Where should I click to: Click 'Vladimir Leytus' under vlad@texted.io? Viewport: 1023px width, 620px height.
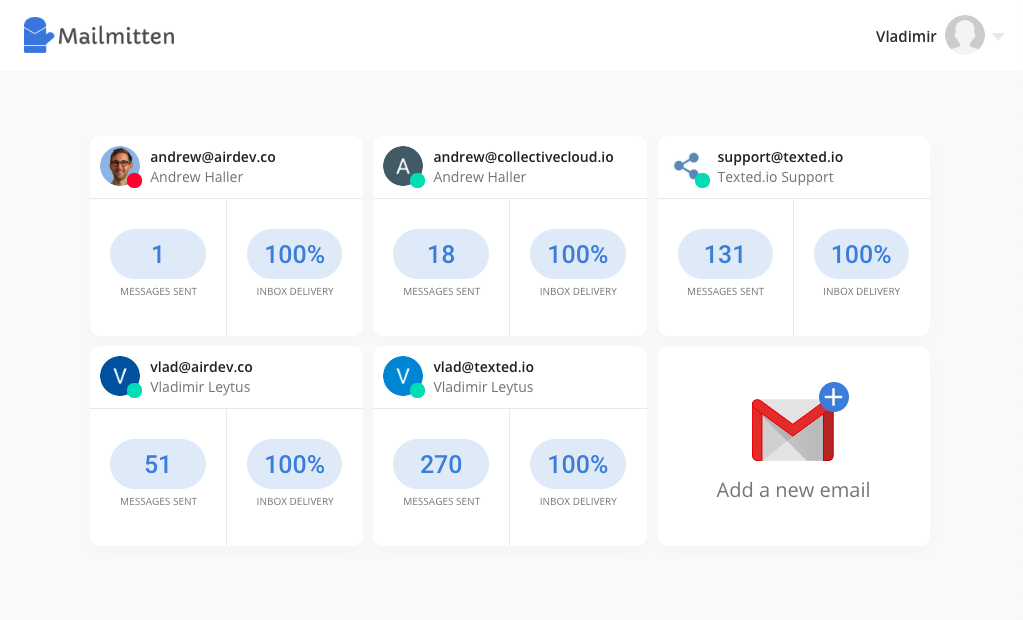pos(483,387)
